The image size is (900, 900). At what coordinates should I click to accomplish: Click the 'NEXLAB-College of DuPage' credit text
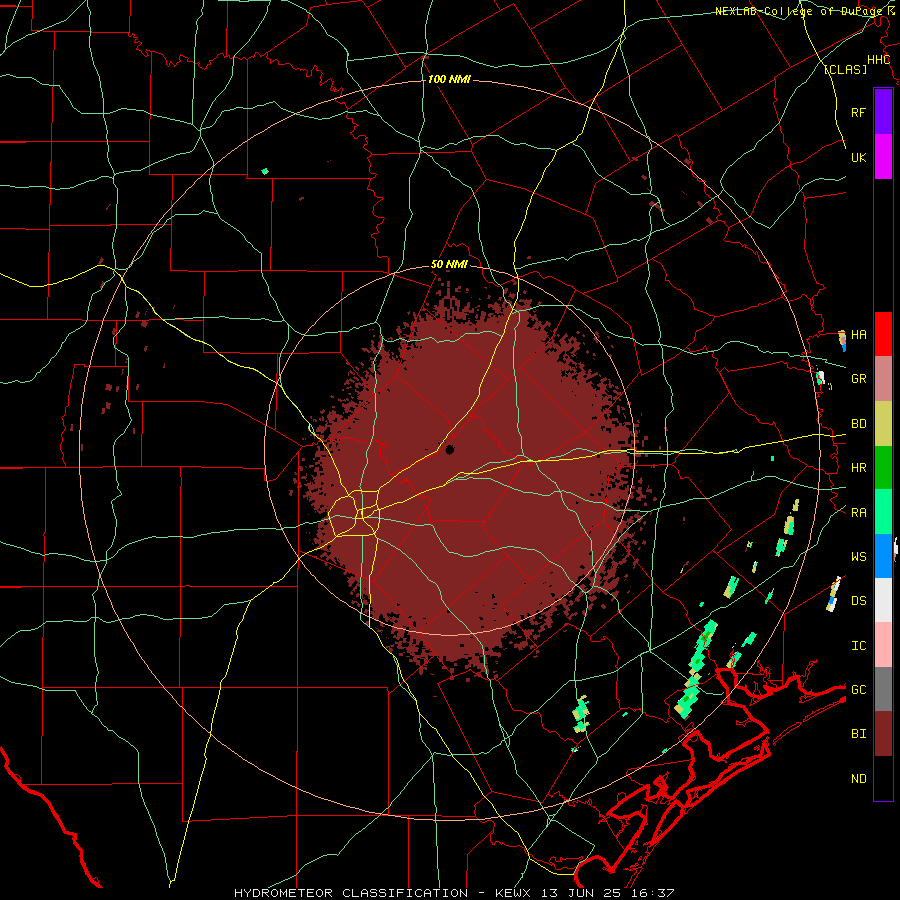coord(800,11)
